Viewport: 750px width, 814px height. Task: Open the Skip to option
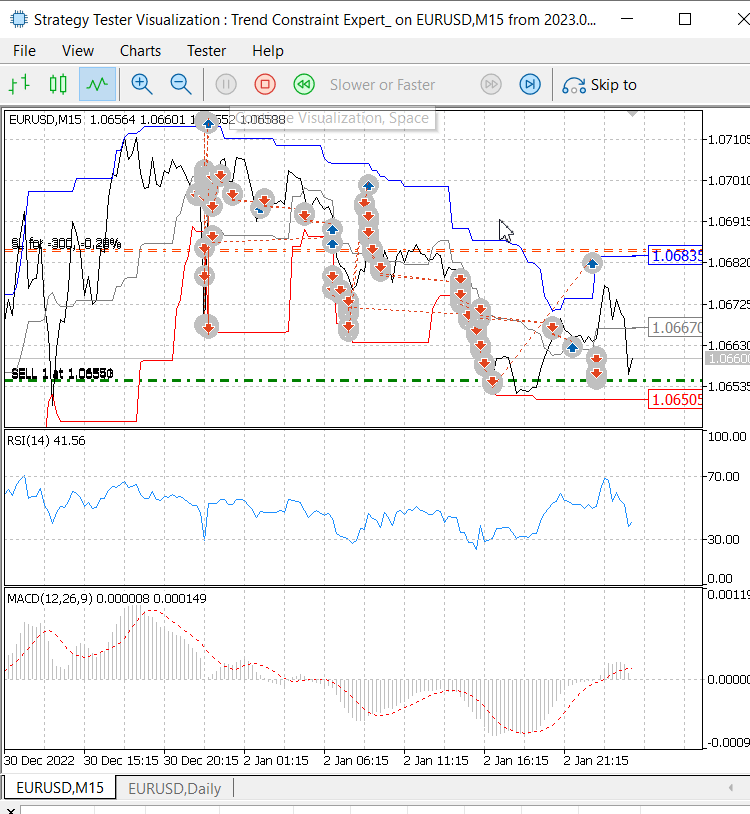coord(599,85)
